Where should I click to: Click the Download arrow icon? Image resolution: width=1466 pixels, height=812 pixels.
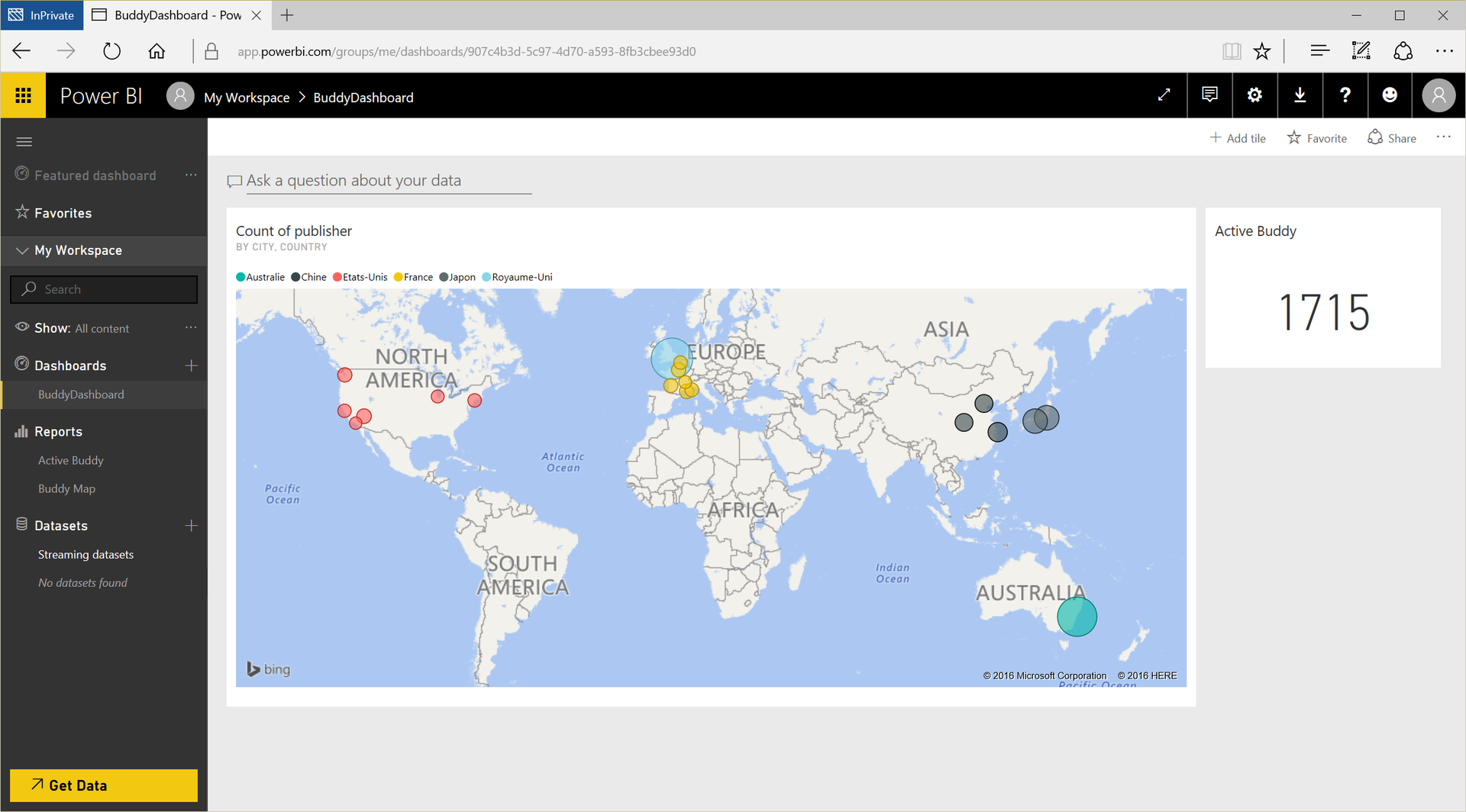tap(1300, 95)
